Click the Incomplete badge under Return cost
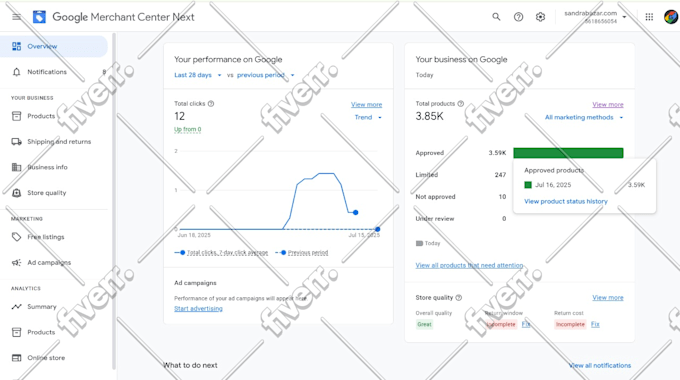Image resolution: width=680 pixels, height=380 pixels. (x=570, y=324)
